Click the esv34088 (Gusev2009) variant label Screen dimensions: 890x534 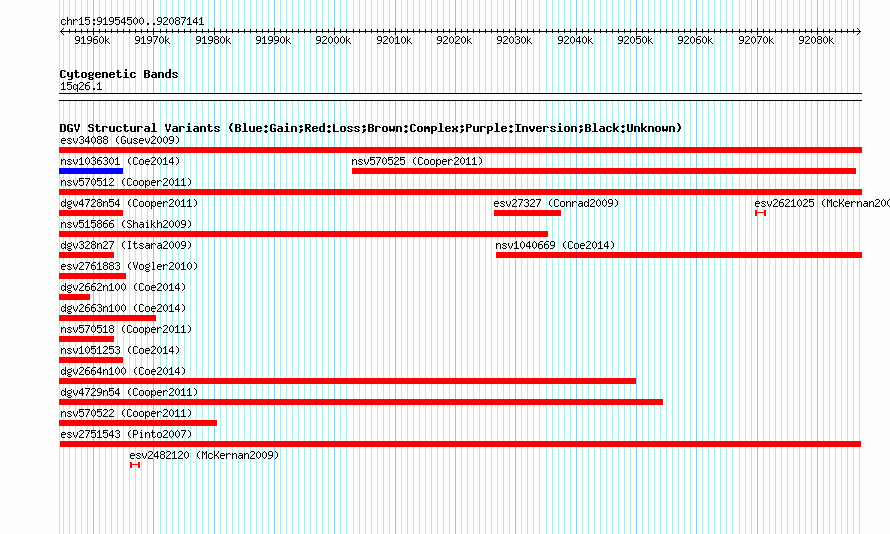pyautogui.click(x=120, y=140)
